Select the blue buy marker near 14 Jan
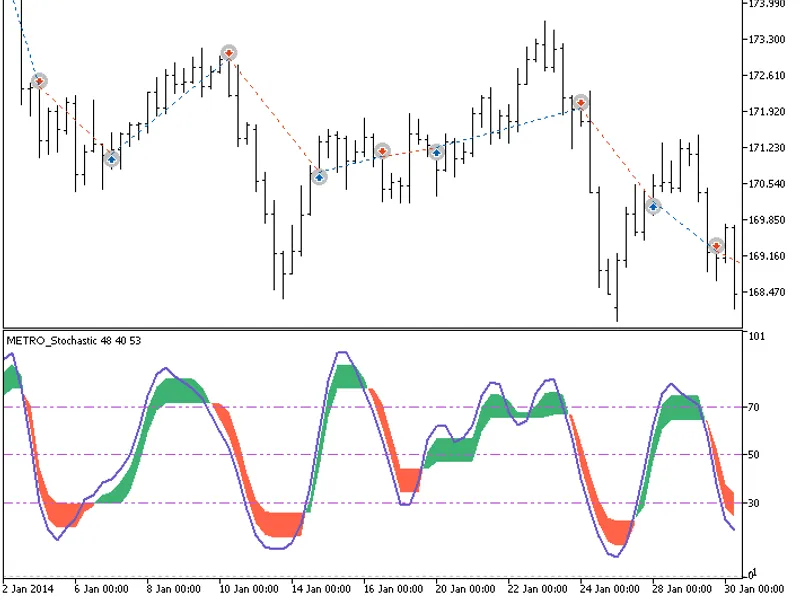 coord(319,177)
